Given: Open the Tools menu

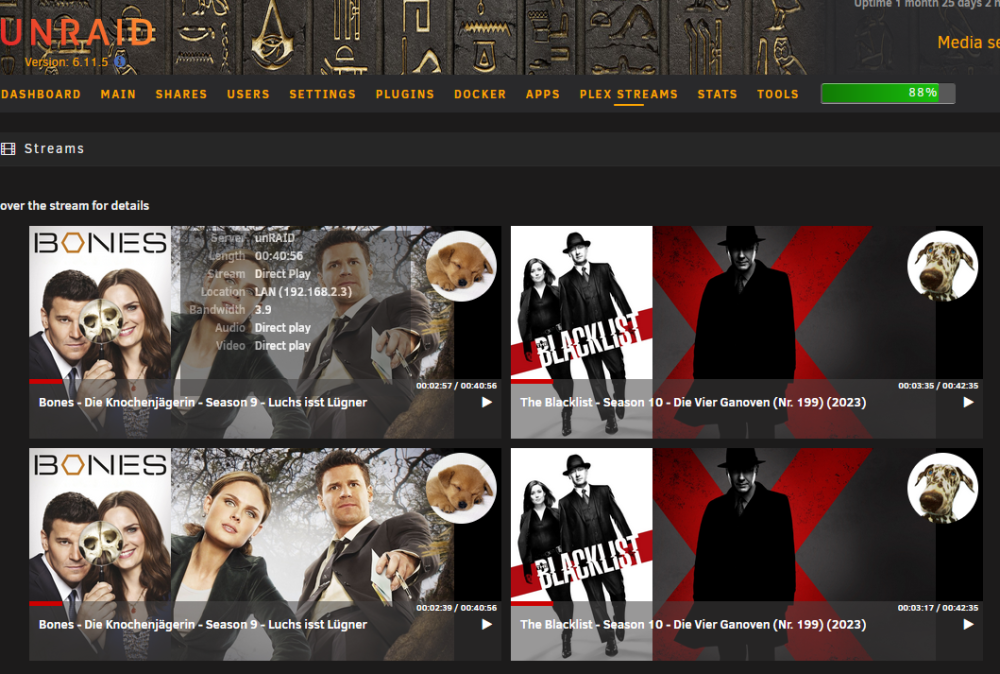Looking at the screenshot, I should pos(777,94).
